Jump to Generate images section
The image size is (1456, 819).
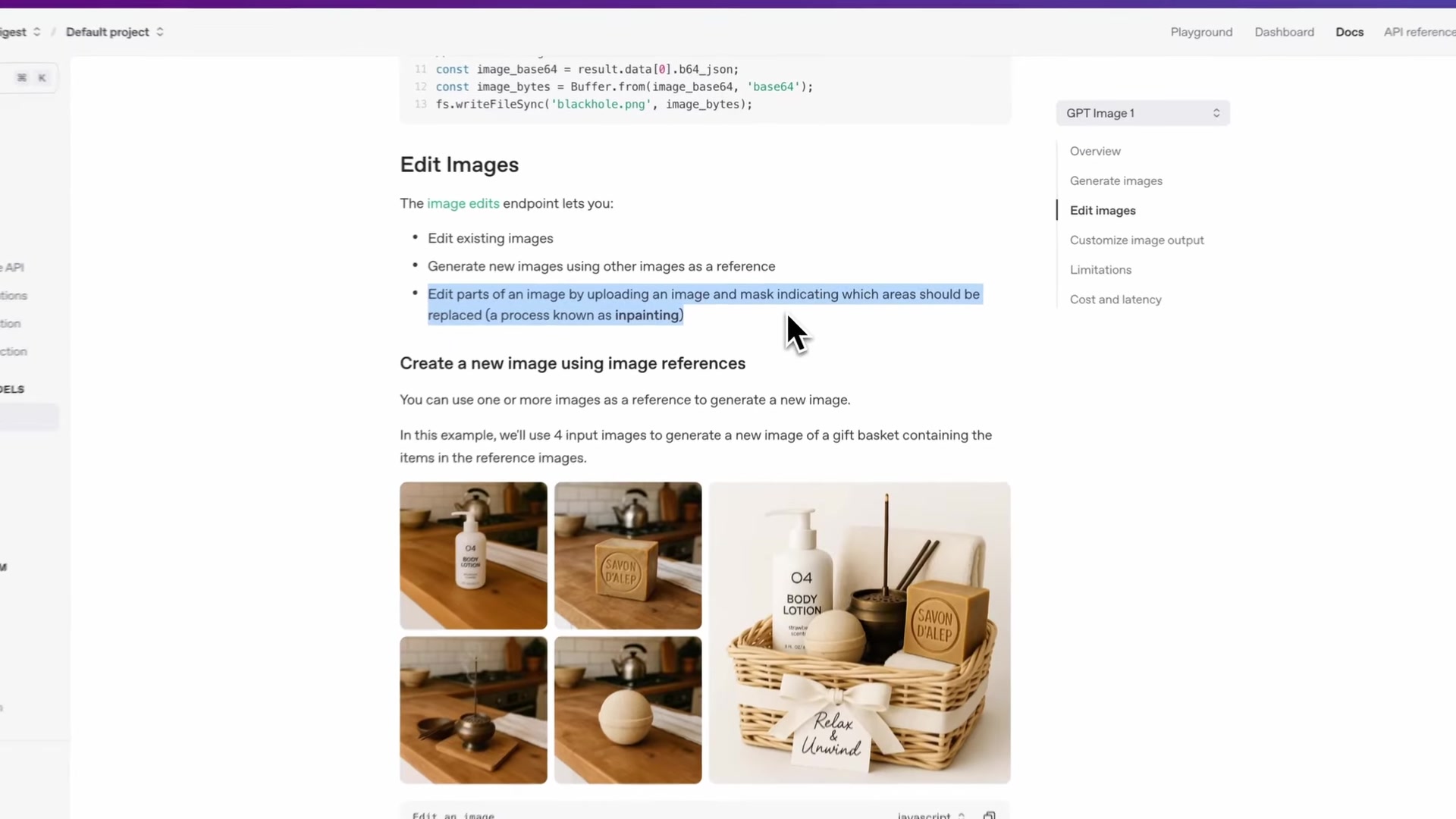[x=1116, y=180]
